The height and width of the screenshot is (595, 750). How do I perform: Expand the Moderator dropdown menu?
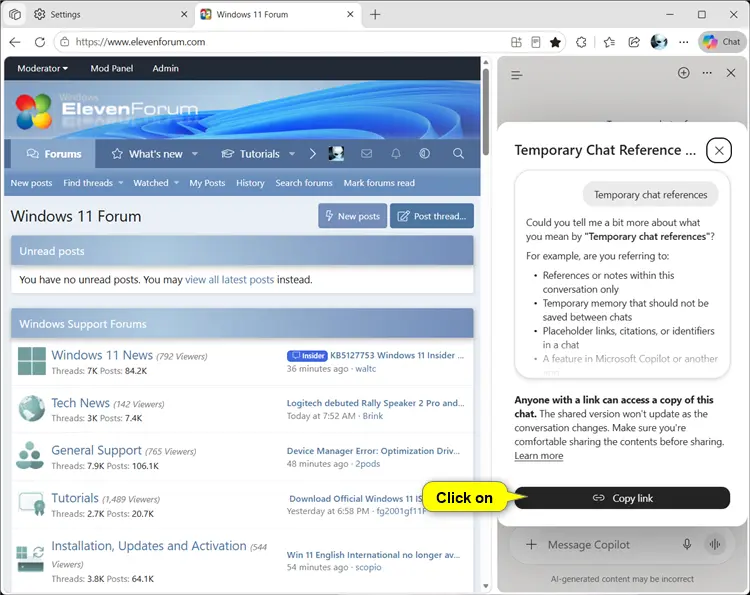[x=42, y=68]
